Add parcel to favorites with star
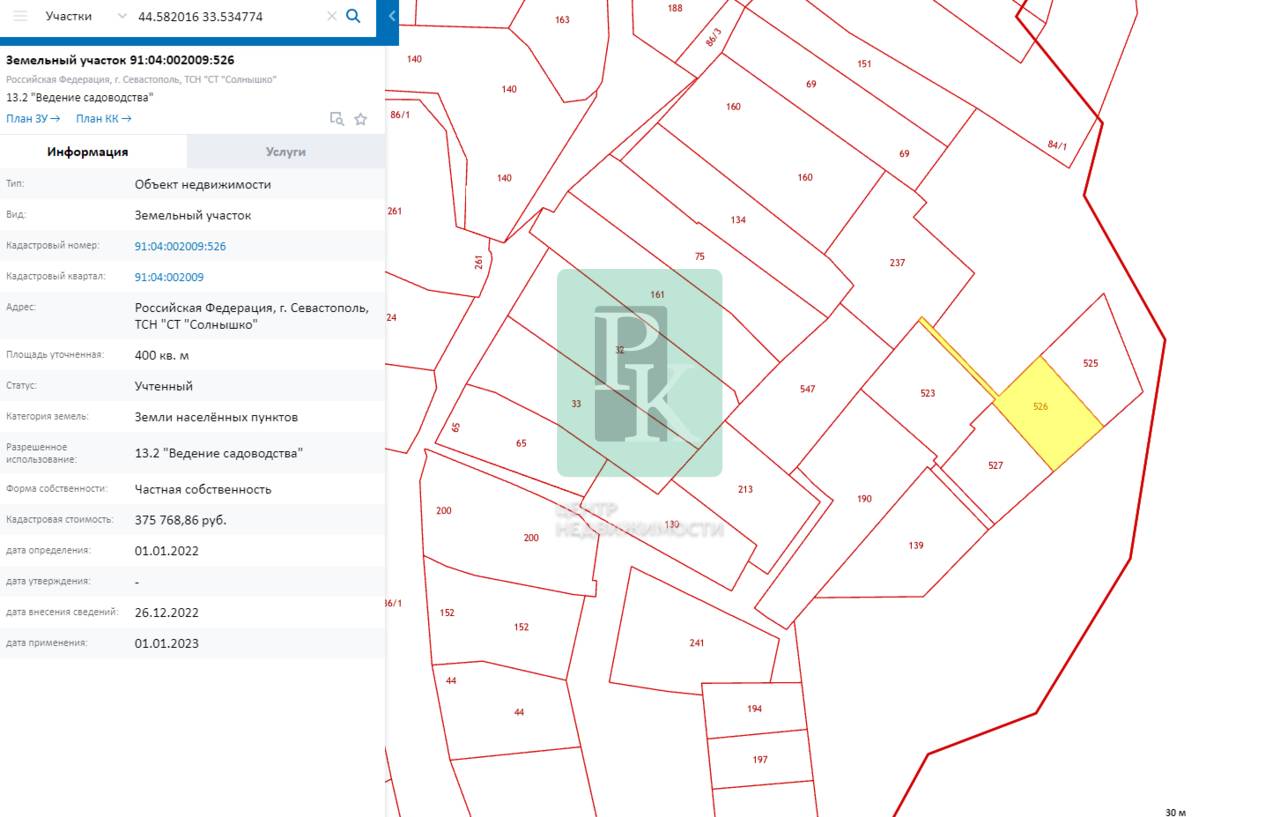 (x=361, y=119)
